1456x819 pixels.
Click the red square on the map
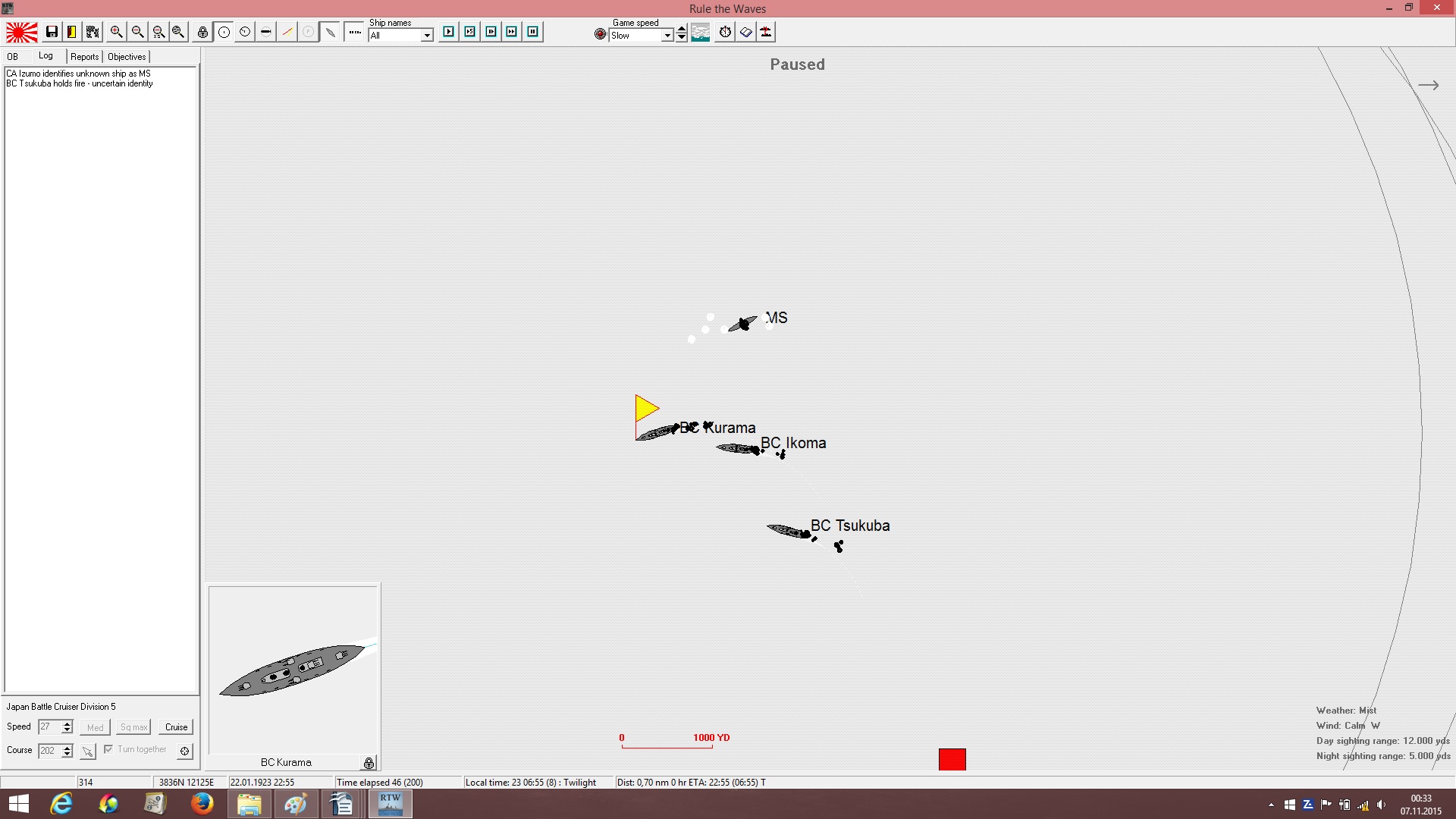pos(952,759)
